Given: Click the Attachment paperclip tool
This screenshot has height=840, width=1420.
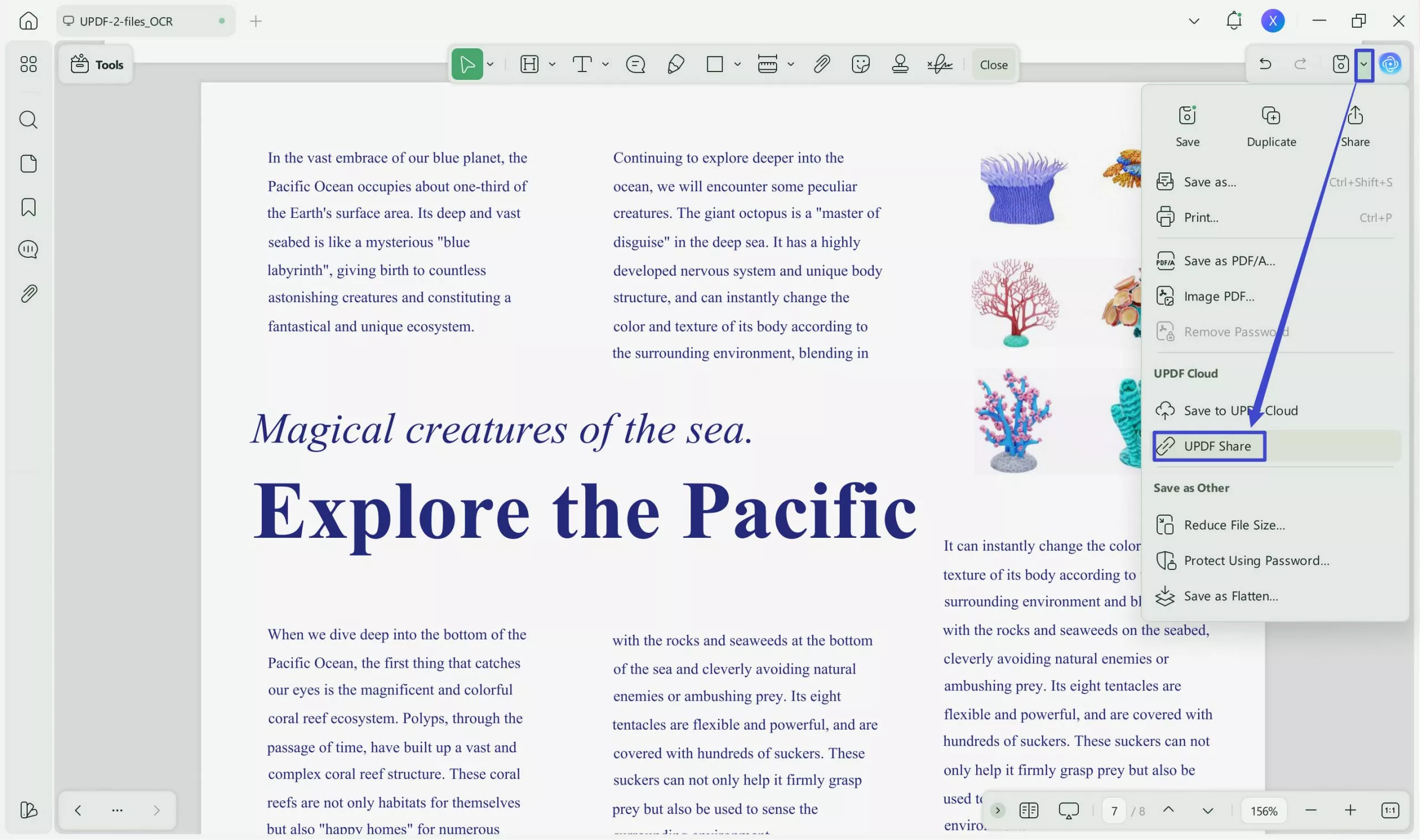Looking at the screenshot, I should point(821,64).
